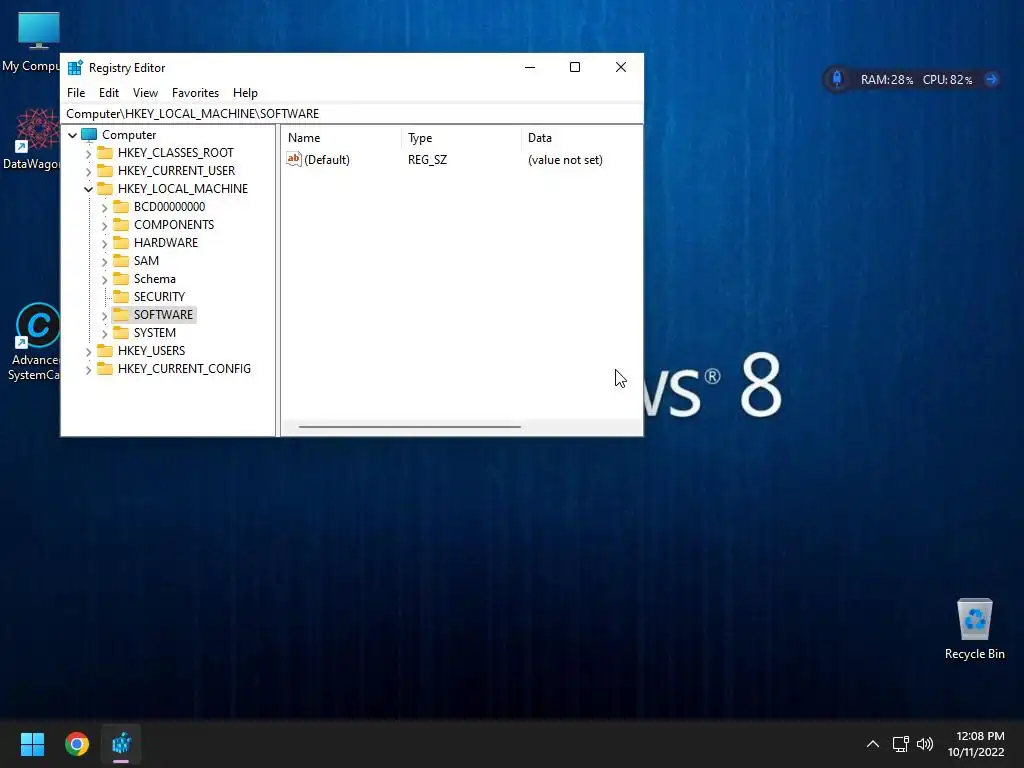The image size is (1024, 768).
Task: Click the (Default) value string icon
Action: [294, 159]
